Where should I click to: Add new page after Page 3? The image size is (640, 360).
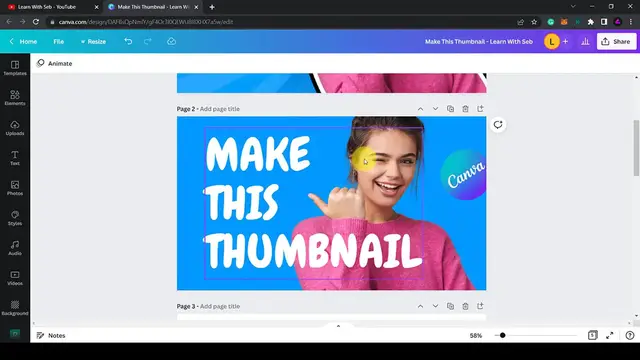(x=480, y=306)
